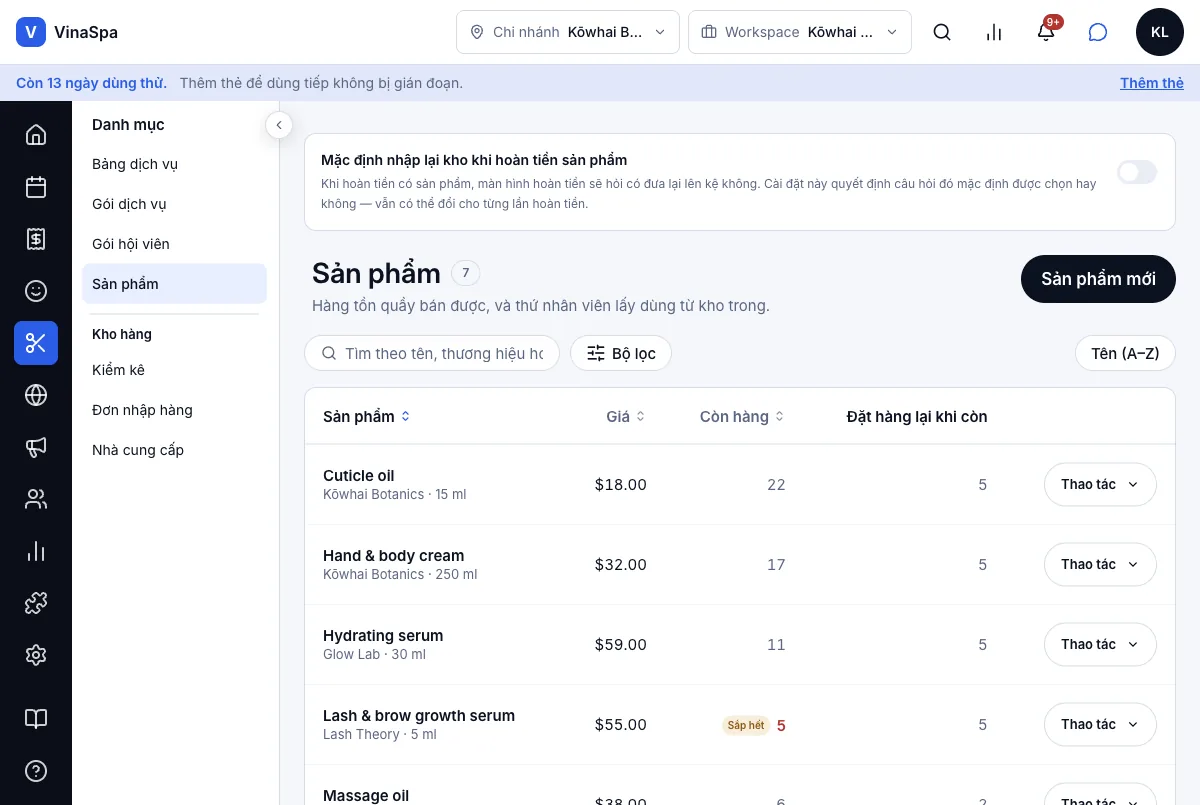Open the smiley face clients icon

(x=36, y=291)
